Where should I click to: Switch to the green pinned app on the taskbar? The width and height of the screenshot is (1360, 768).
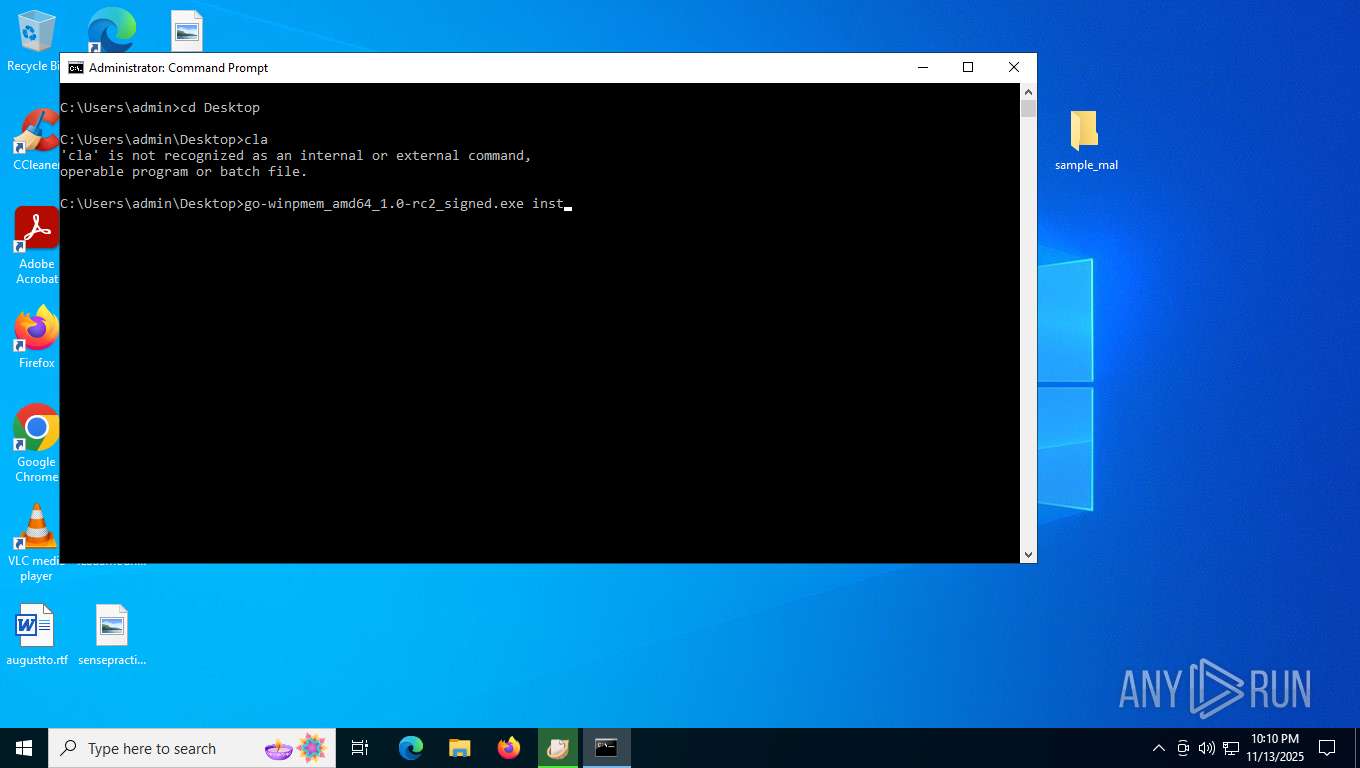(558, 748)
